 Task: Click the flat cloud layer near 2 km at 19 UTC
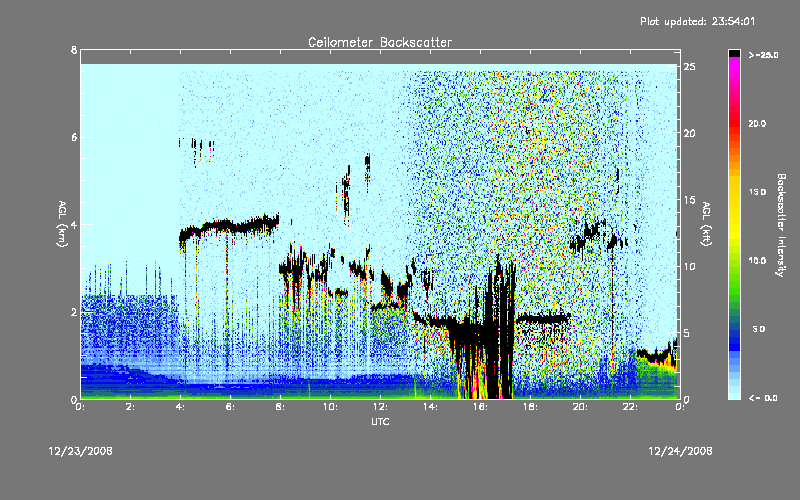543,319
